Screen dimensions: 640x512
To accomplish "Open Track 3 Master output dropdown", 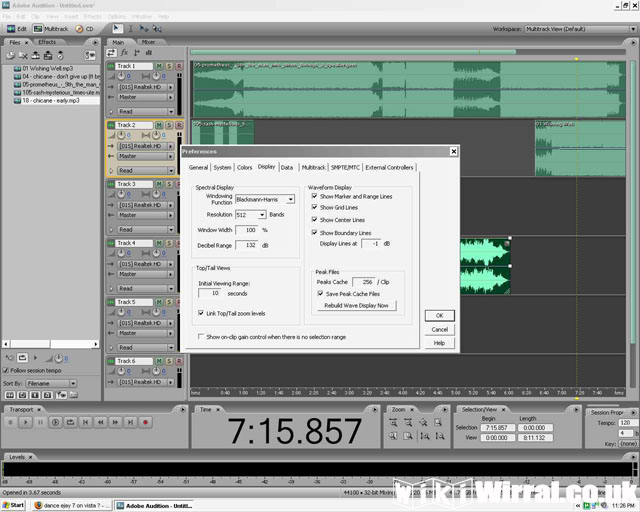I will [x=146, y=215].
